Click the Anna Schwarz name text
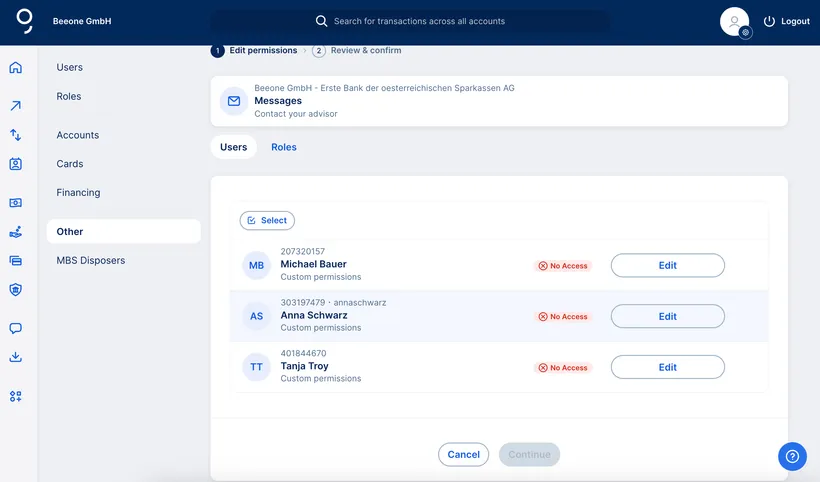820x482 pixels. click(314, 315)
